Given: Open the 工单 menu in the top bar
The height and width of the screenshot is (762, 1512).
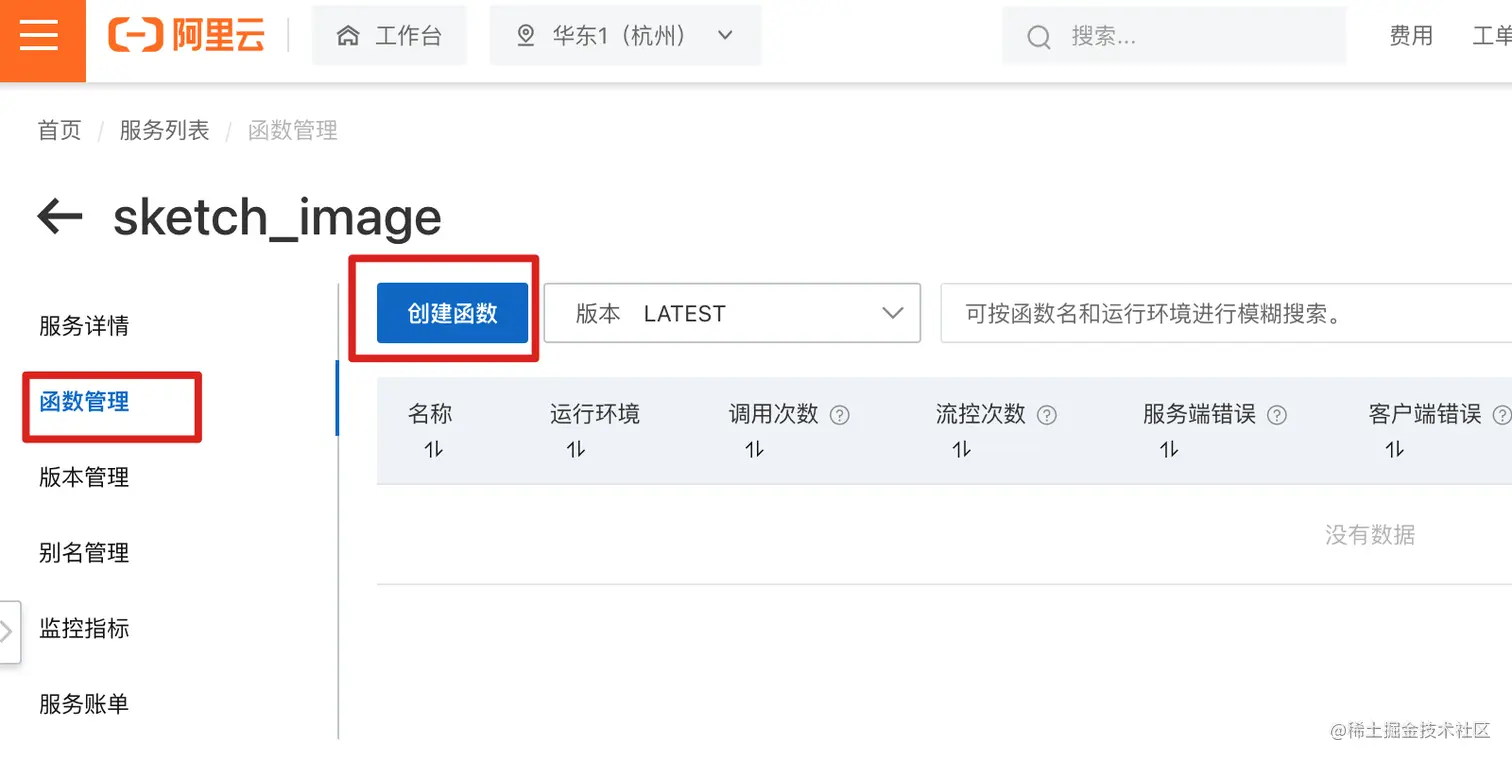Looking at the screenshot, I should (1492, 36).
